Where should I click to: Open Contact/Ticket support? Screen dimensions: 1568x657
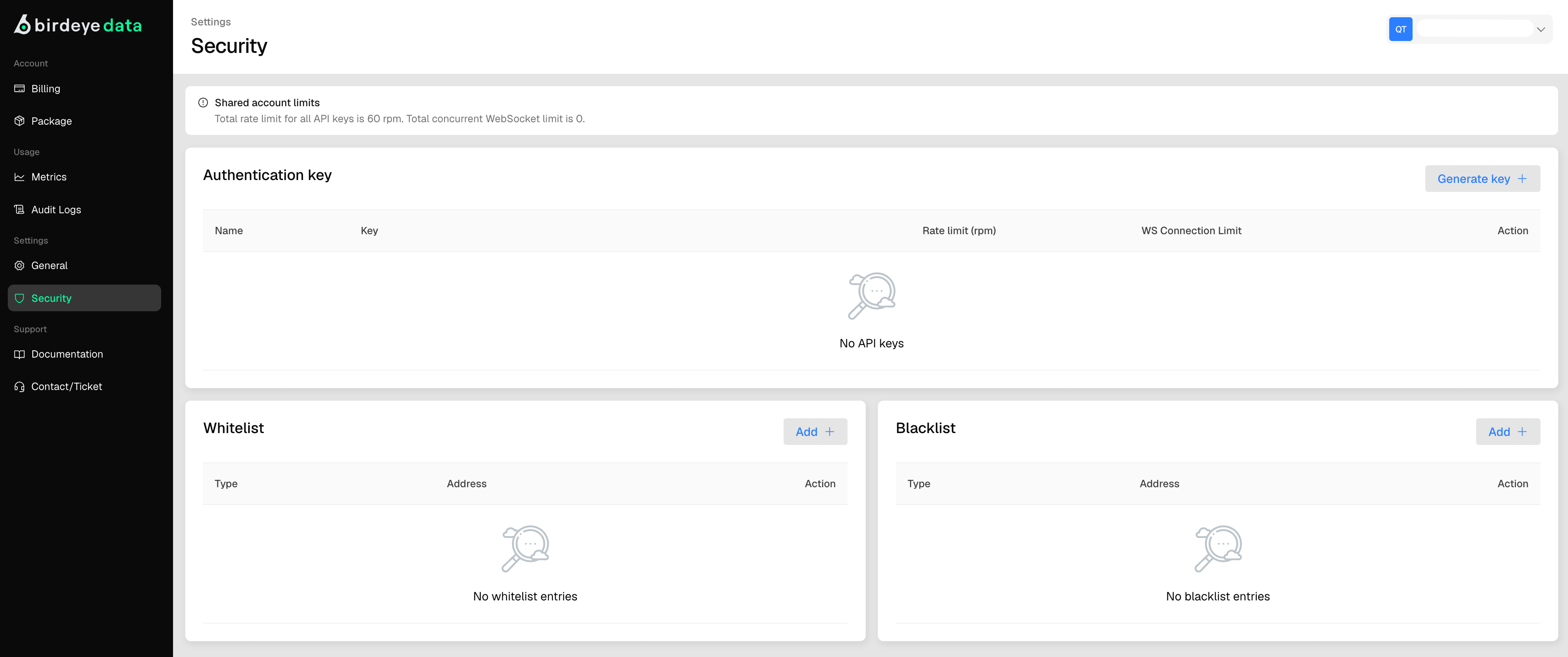[84, 387]
